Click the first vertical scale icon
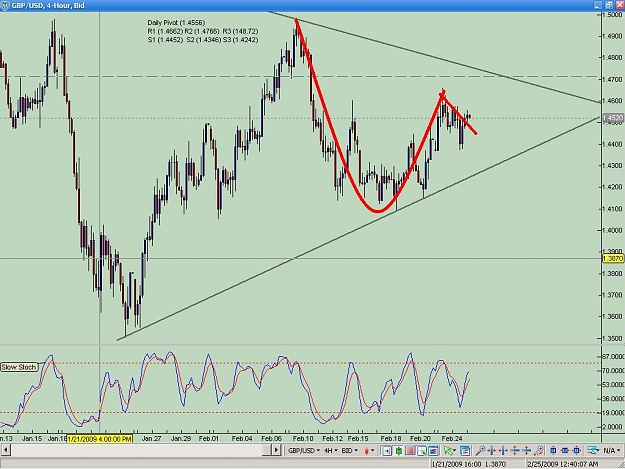The height and width of the screenshot is (469, 625). point(515,451)
